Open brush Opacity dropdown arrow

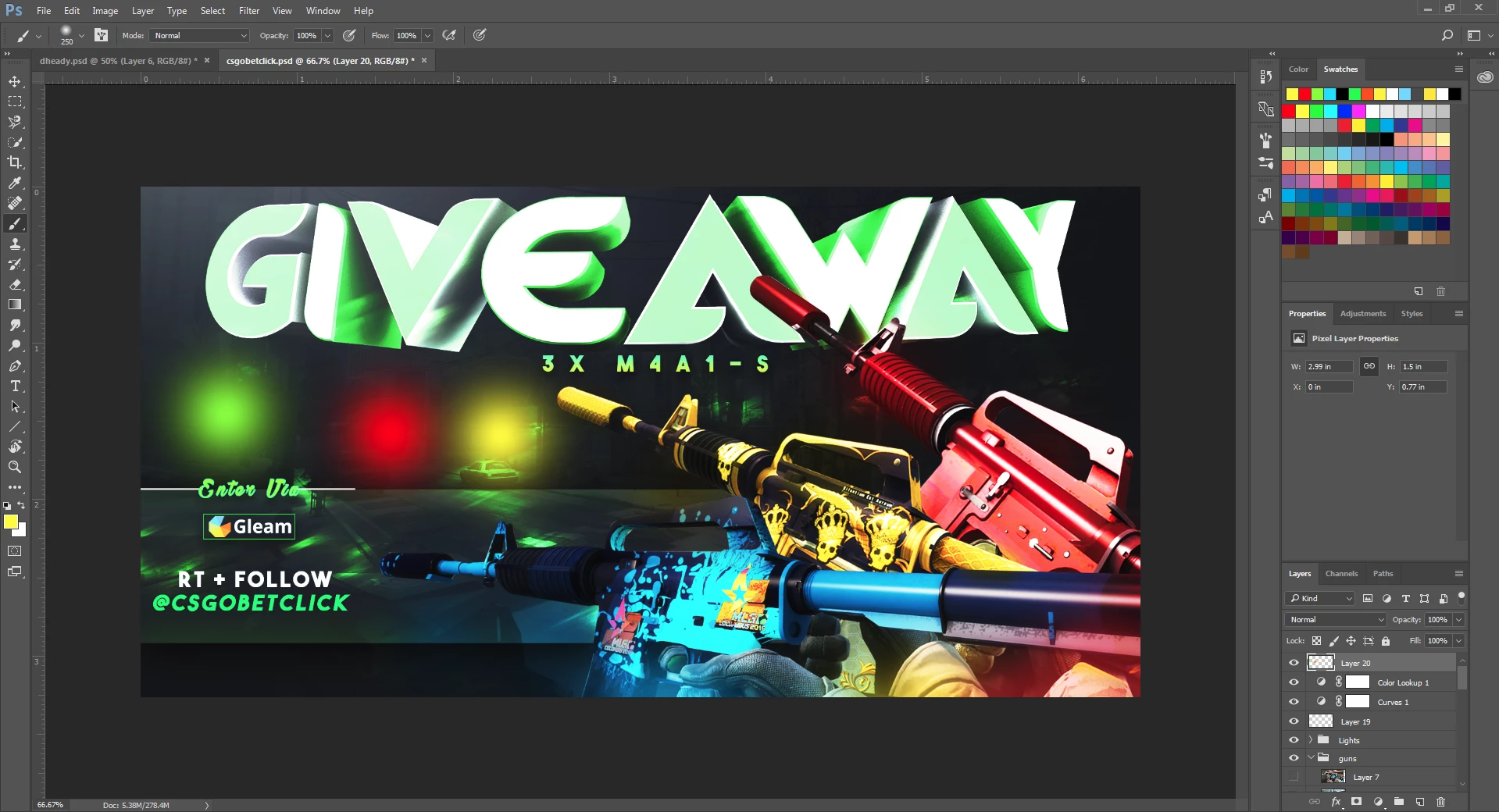[327, 35]
